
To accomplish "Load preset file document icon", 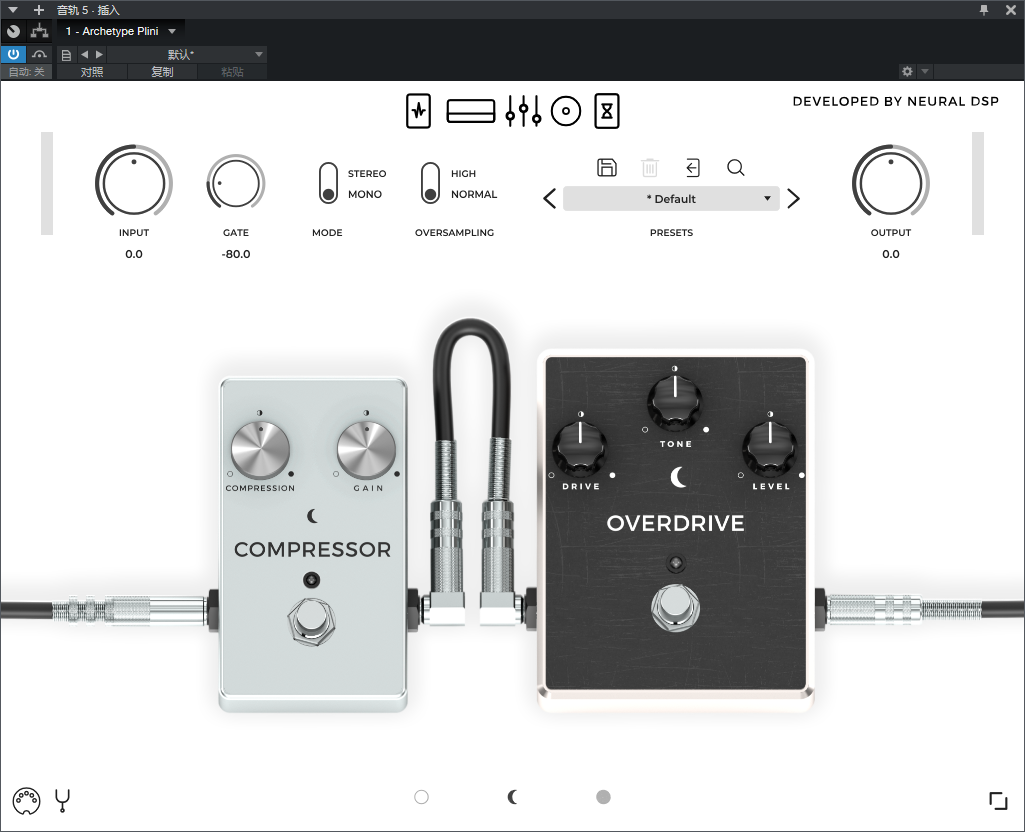I will click(66, 55).
